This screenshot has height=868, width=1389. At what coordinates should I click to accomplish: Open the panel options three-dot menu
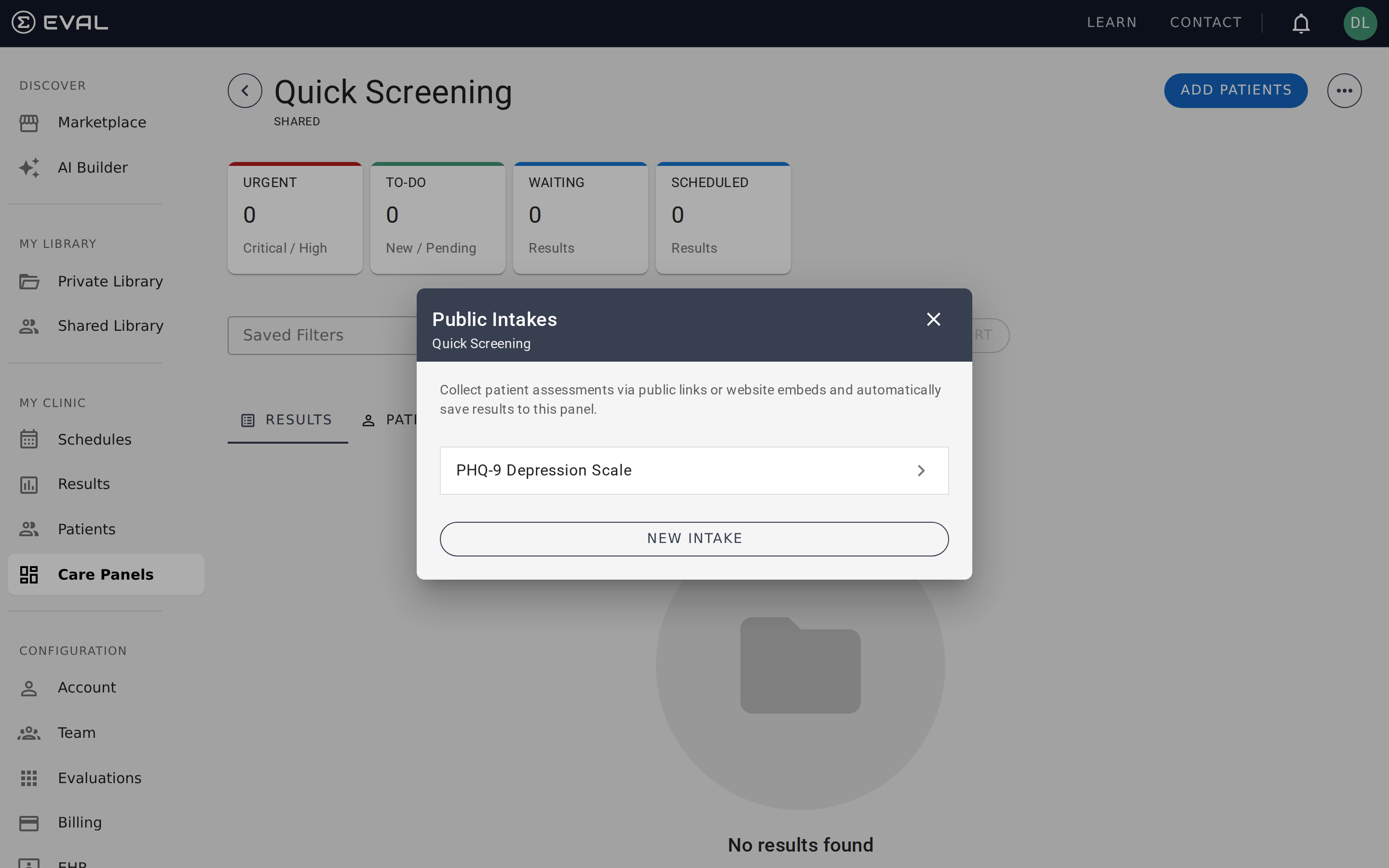click(x=1345, y=90)
